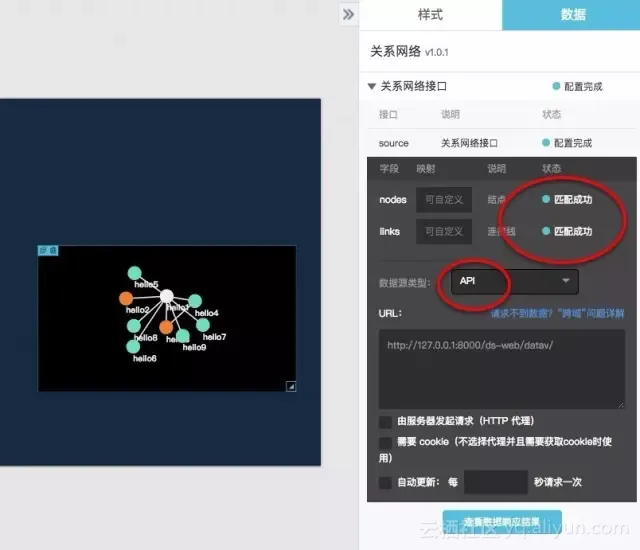Select the hello5 green node

134,273
